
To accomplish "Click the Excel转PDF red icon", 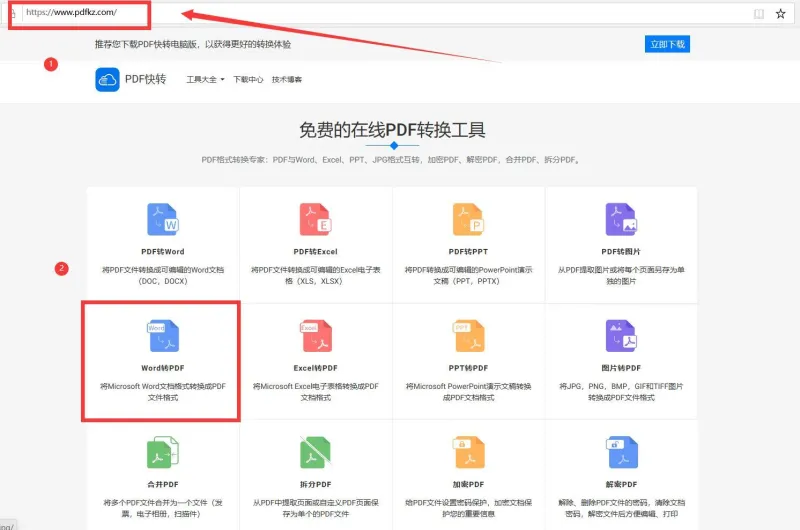I will point(316,336).
